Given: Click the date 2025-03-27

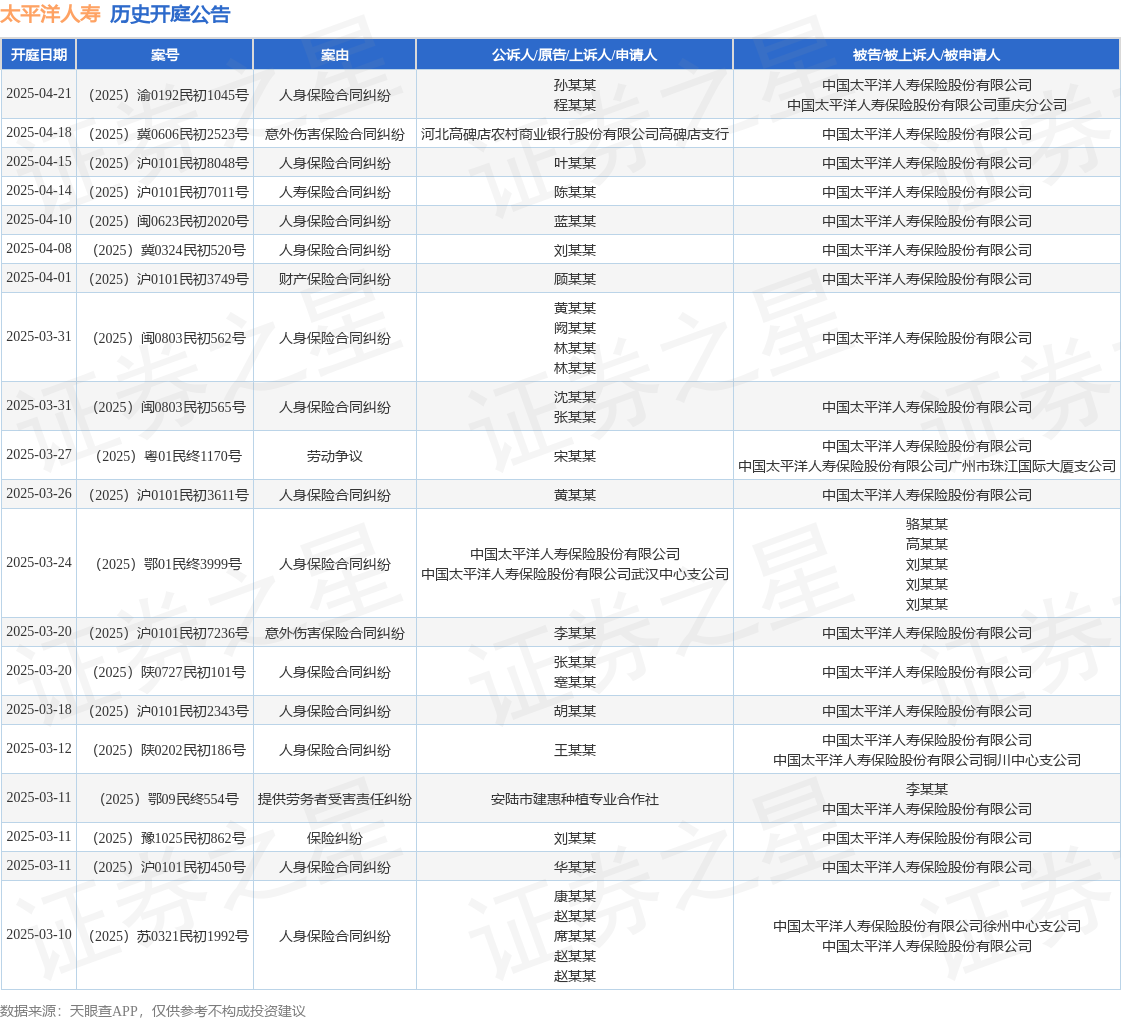Looking at the screenshot, I should click(x=39, y=455).
